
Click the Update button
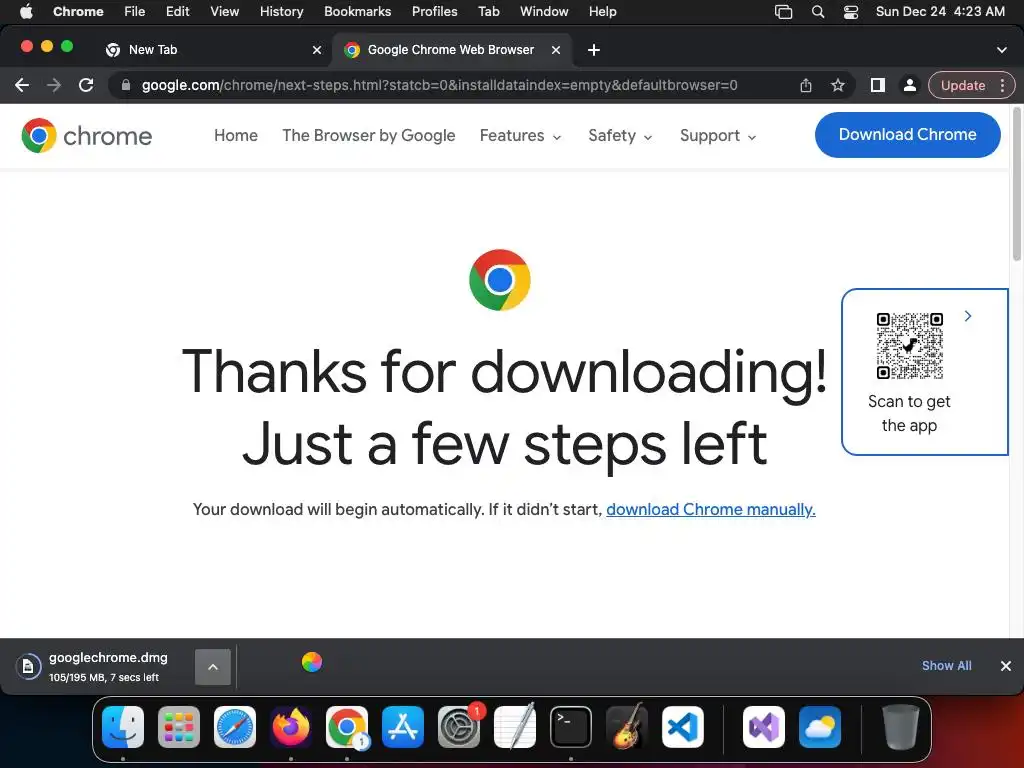click(x=963, y=85)
